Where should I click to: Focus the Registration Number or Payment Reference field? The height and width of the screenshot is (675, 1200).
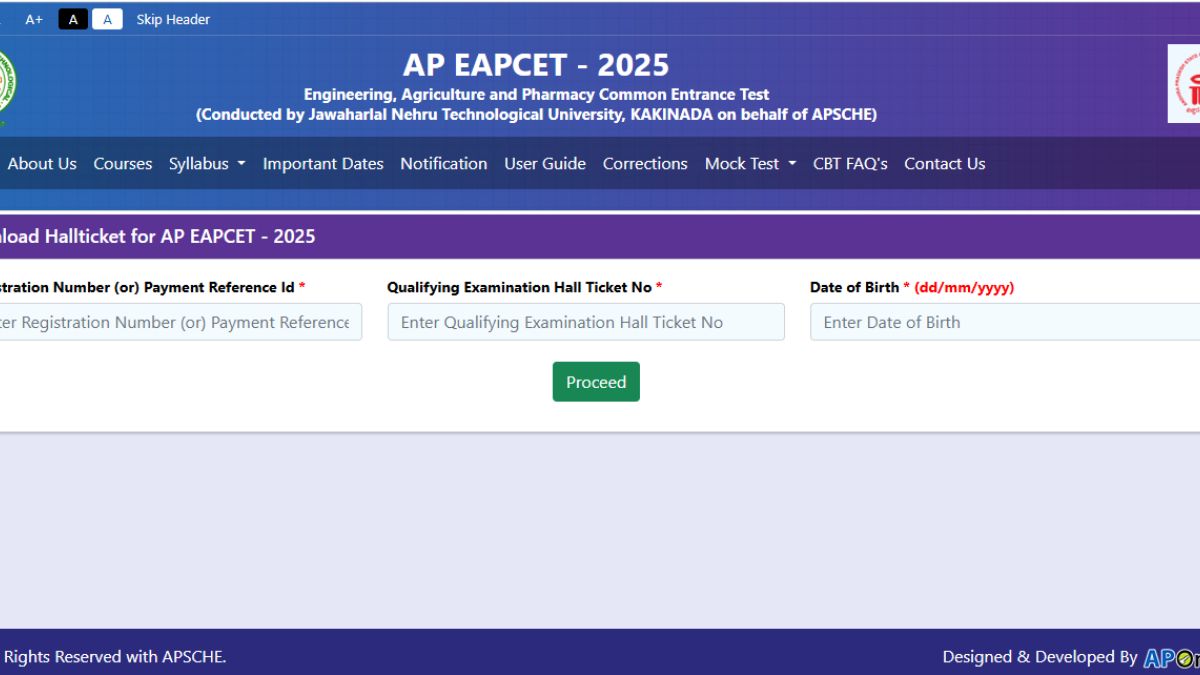[180, 322]
